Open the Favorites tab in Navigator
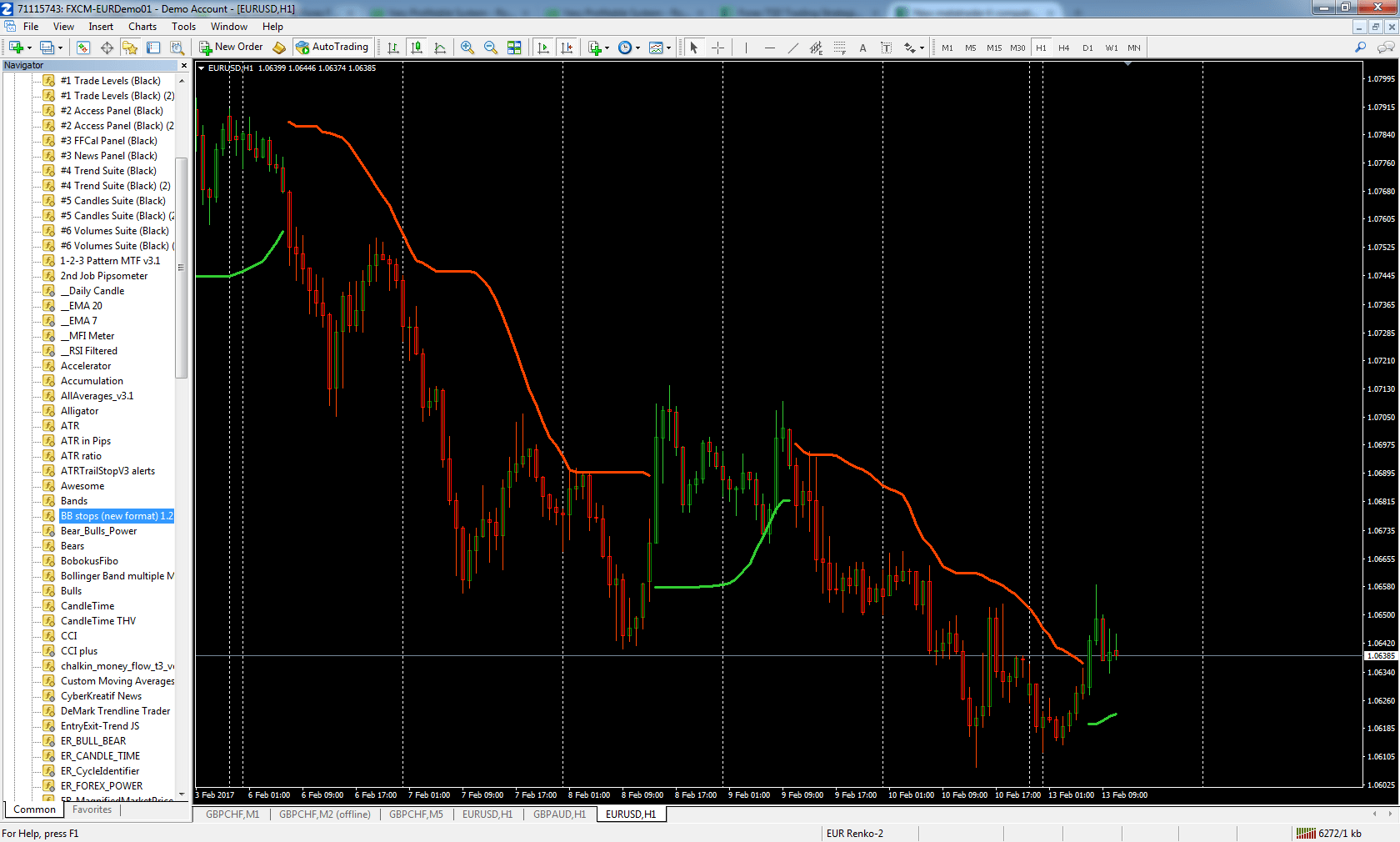The width and height of the screenshot is (1400, 842). (x=92, y=809)
